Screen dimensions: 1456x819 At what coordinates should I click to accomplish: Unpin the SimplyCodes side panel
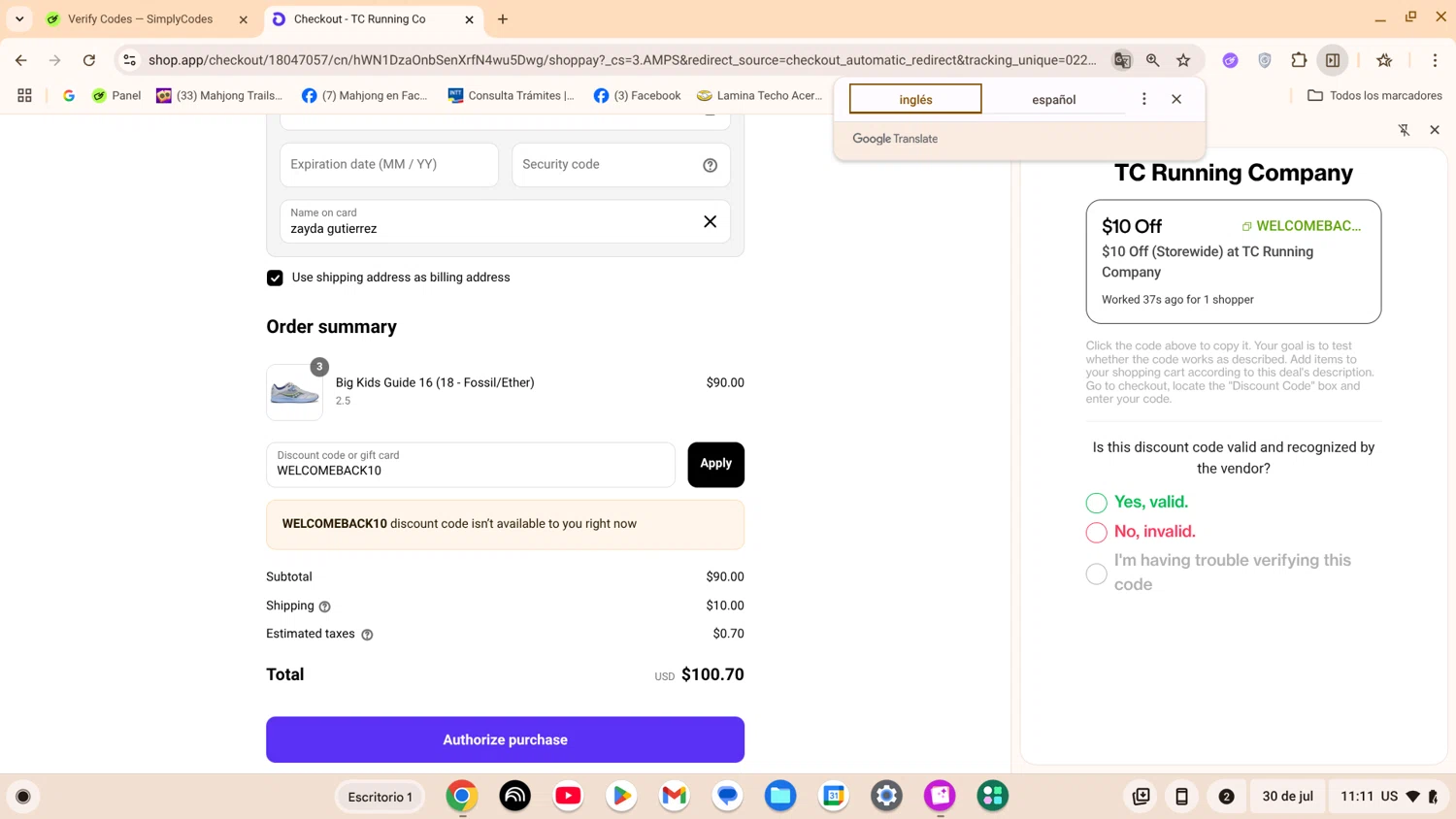[1404, 129]
